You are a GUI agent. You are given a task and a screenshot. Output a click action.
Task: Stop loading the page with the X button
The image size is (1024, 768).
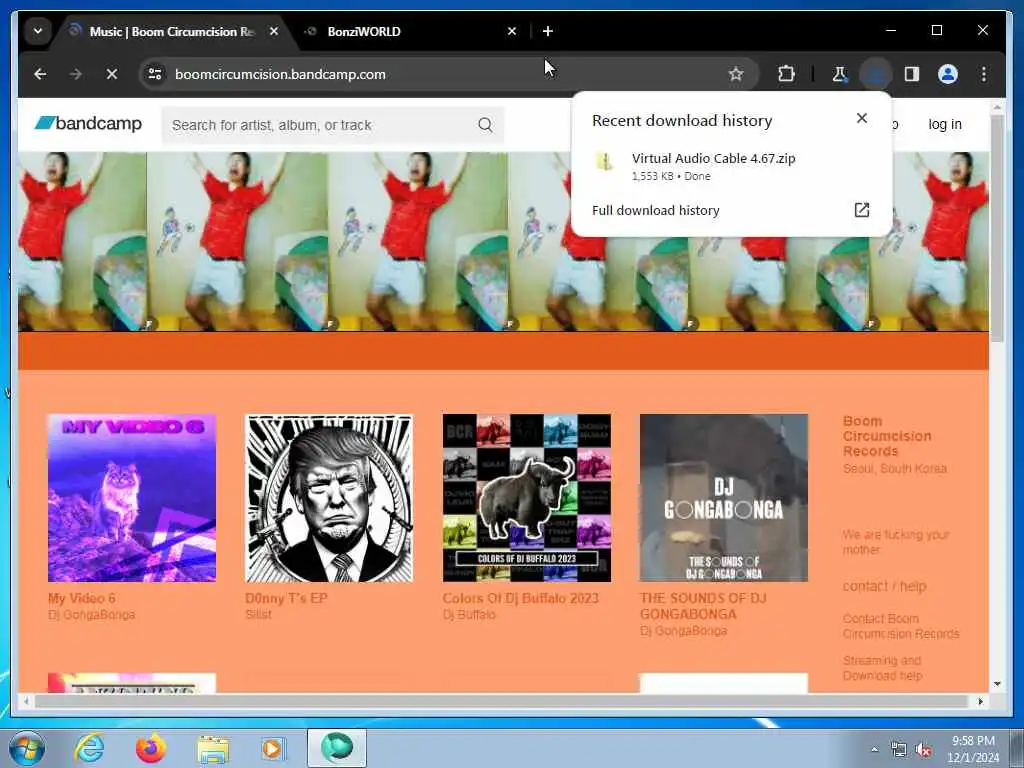click(x=112, y=74)
